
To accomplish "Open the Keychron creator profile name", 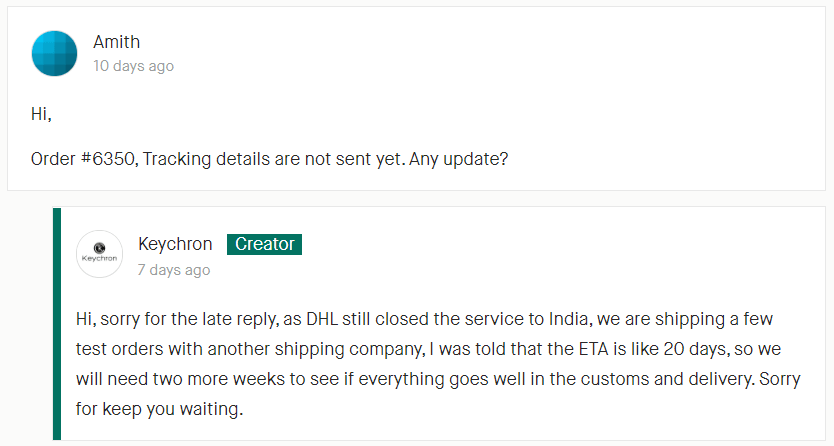I will click(175, 244).
